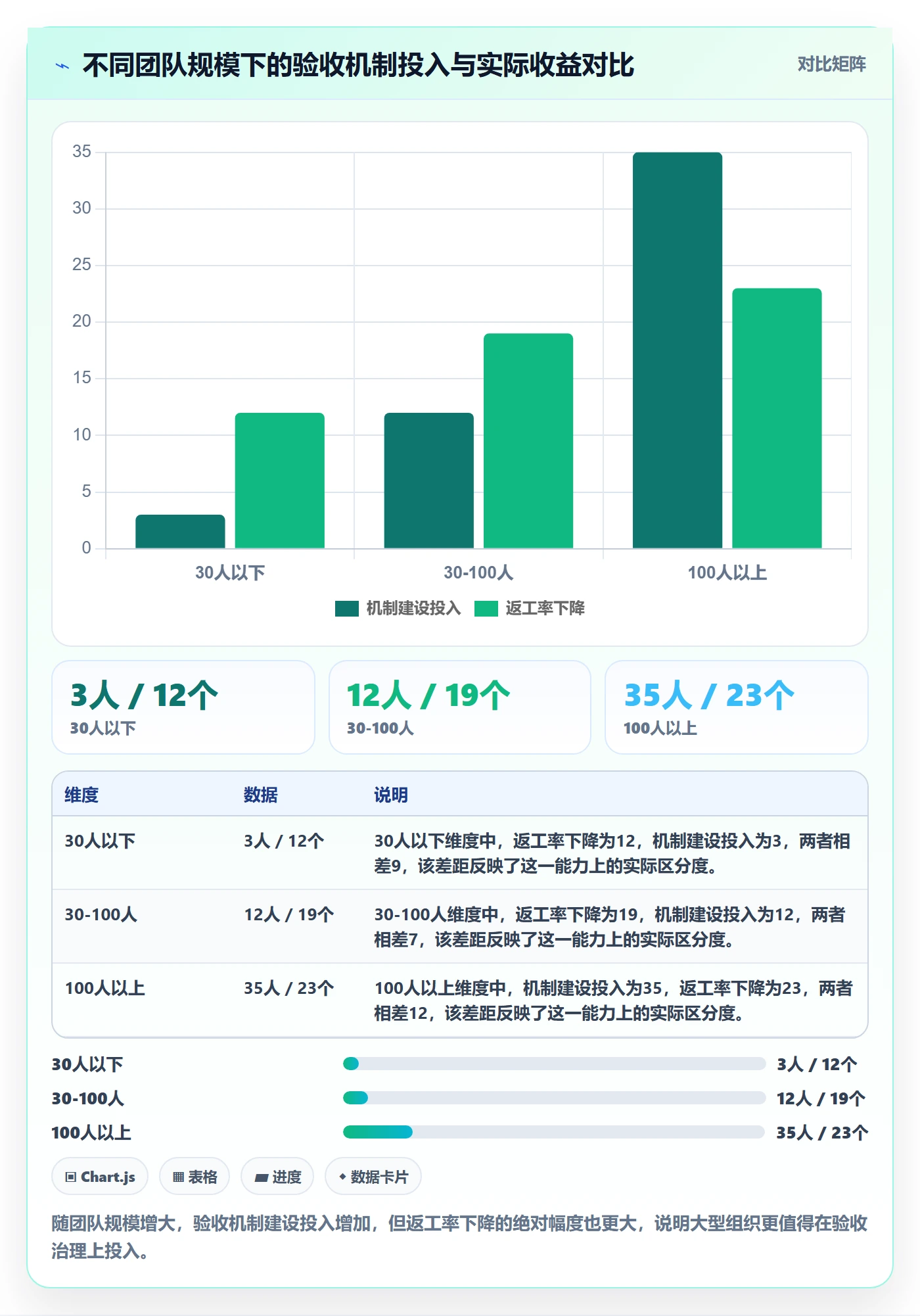
Task: Click the Chart.js tag chip
Action: [x=100, y=1177]
